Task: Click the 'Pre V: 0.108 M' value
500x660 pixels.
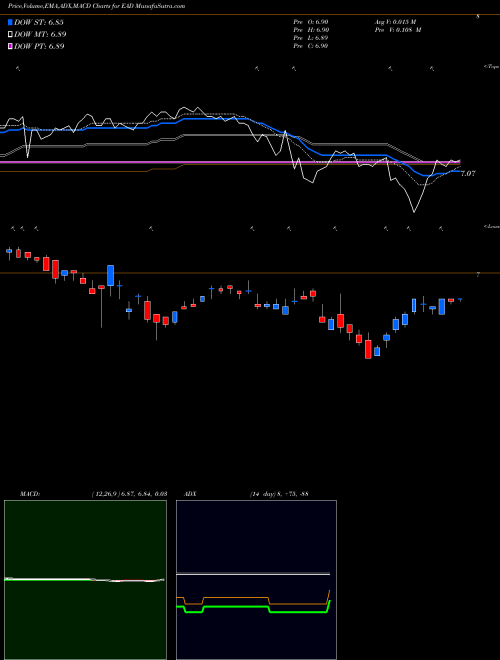Action: click(398, 30)
